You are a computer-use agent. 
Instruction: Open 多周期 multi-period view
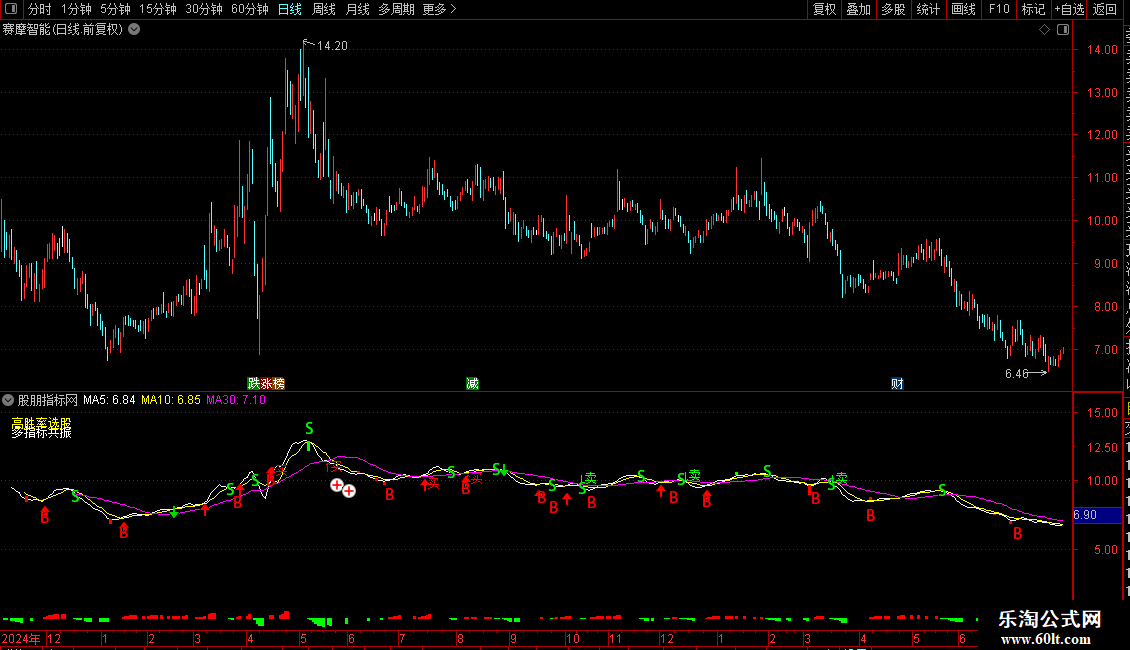396,9
